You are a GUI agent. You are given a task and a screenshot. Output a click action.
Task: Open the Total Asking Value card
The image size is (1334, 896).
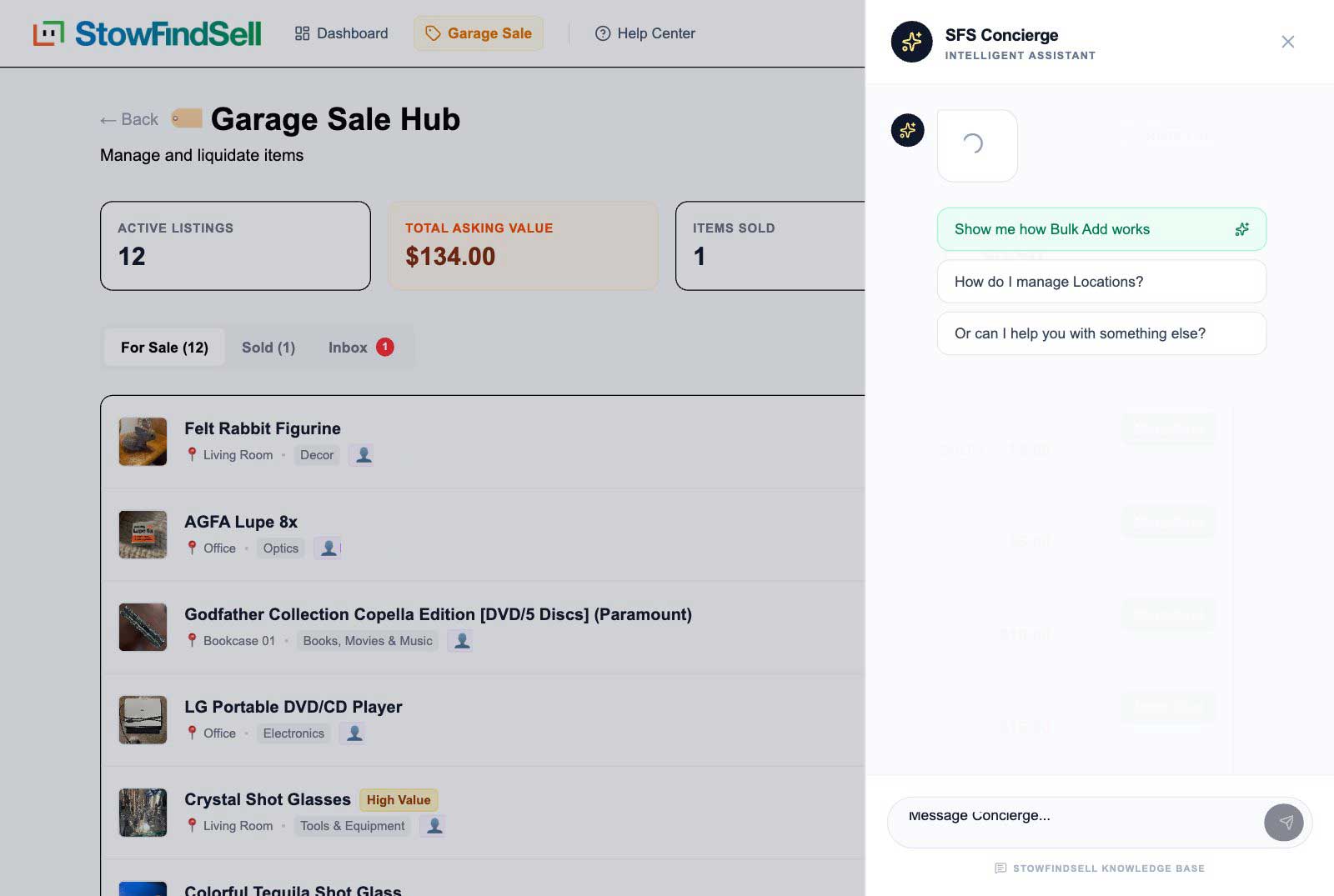(x=523, y=246)
